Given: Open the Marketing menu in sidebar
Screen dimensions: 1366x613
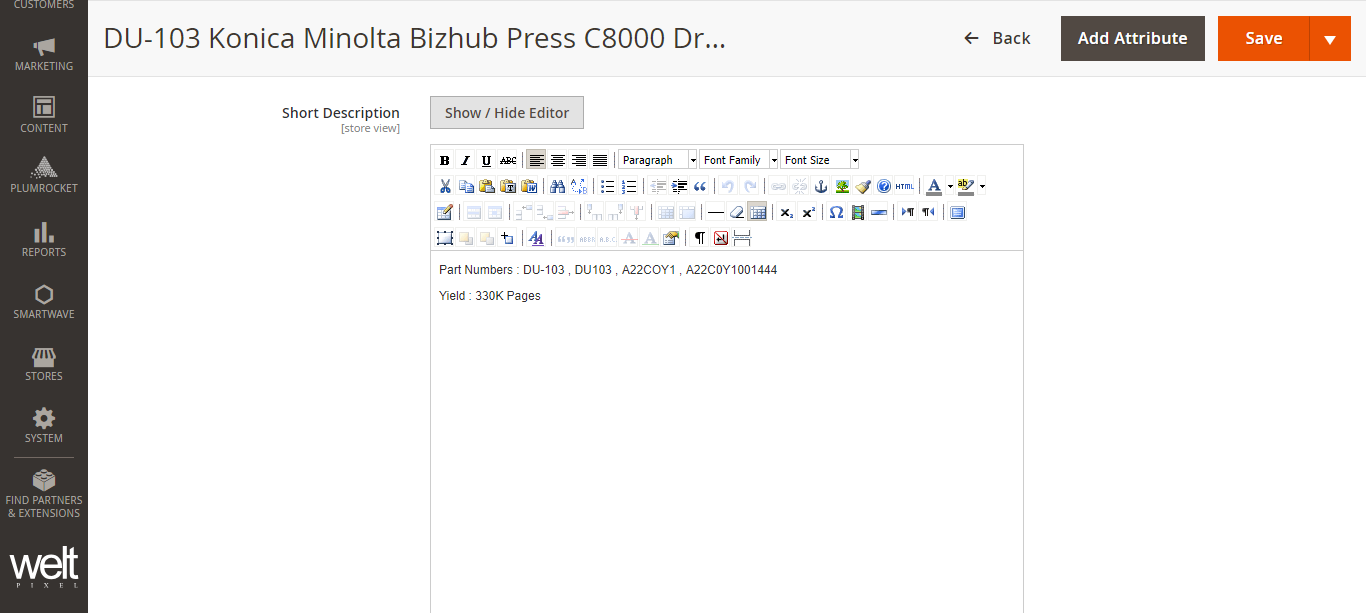Looking at the screenshot, I should pos(44,54).
